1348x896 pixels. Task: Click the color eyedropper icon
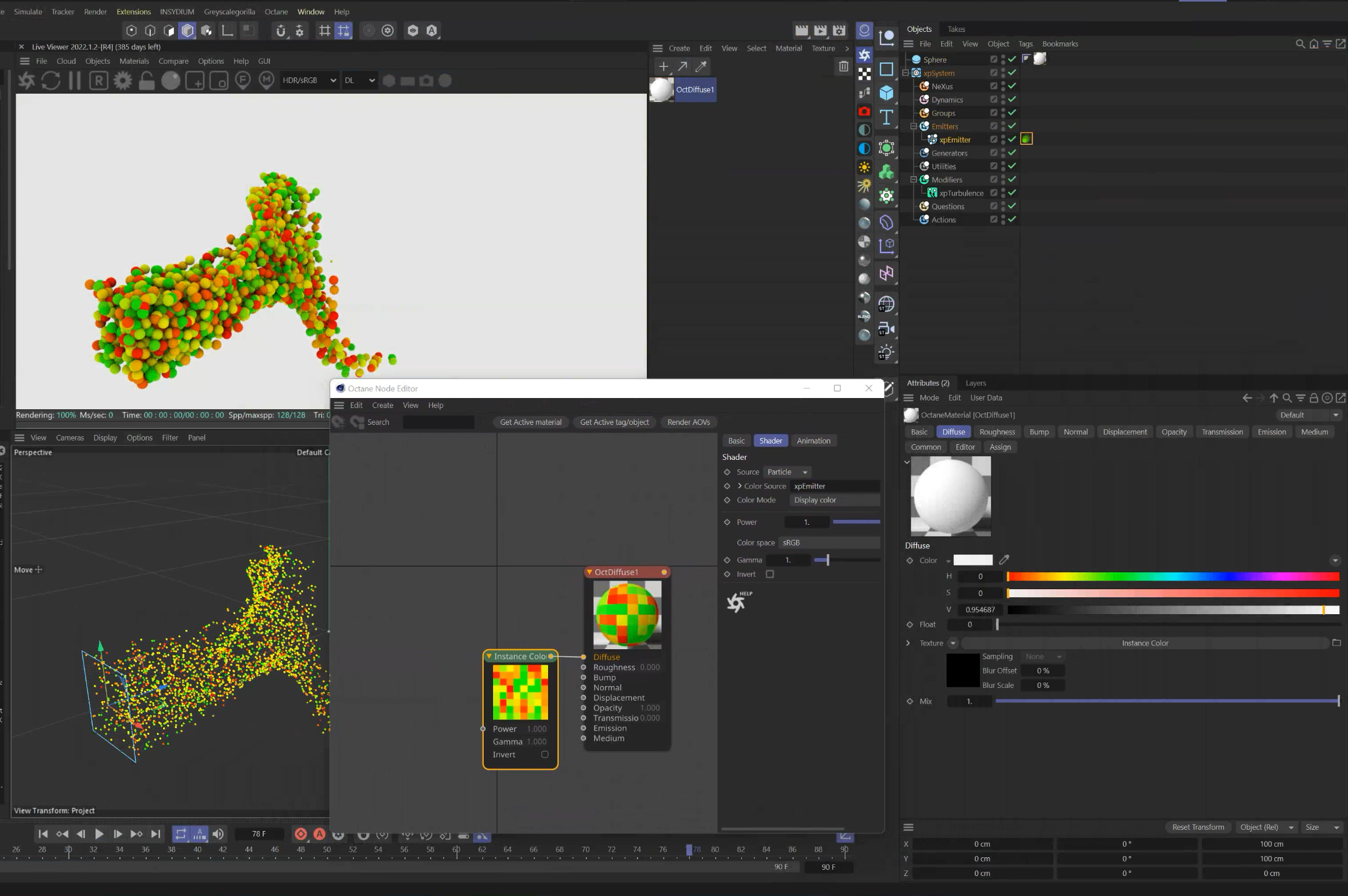click(x=1004, y=560)
